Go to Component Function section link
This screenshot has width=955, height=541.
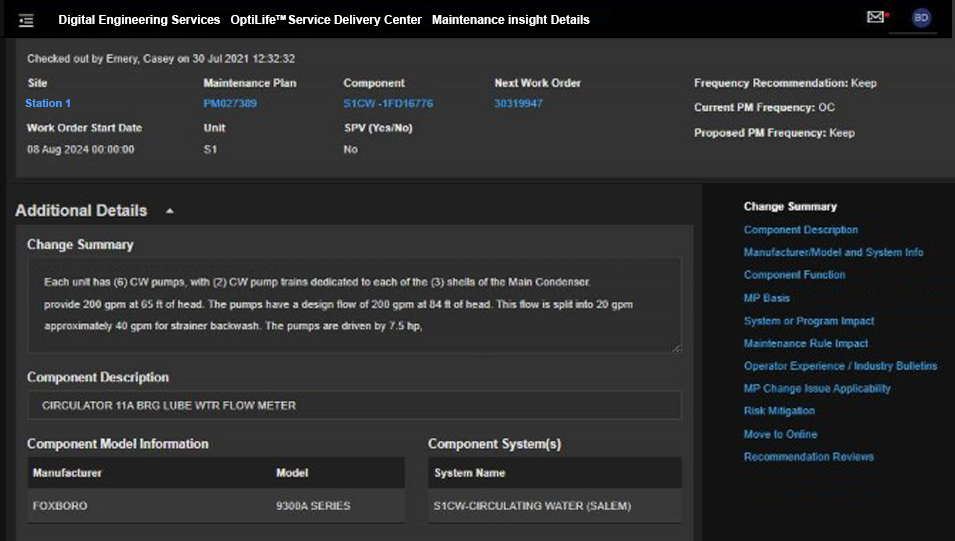(x=794, y=275)
